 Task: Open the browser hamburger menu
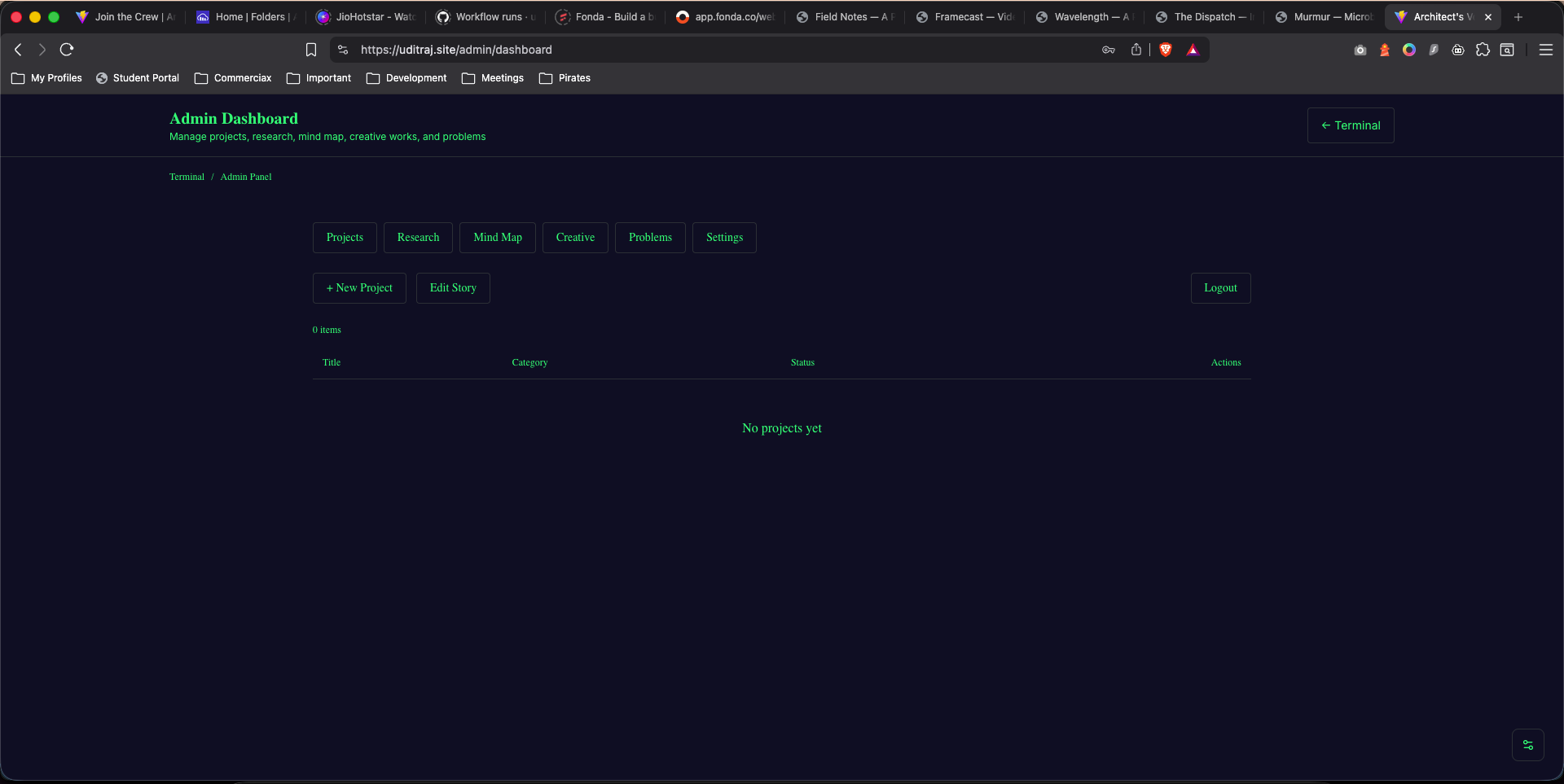click(1545, 50)
